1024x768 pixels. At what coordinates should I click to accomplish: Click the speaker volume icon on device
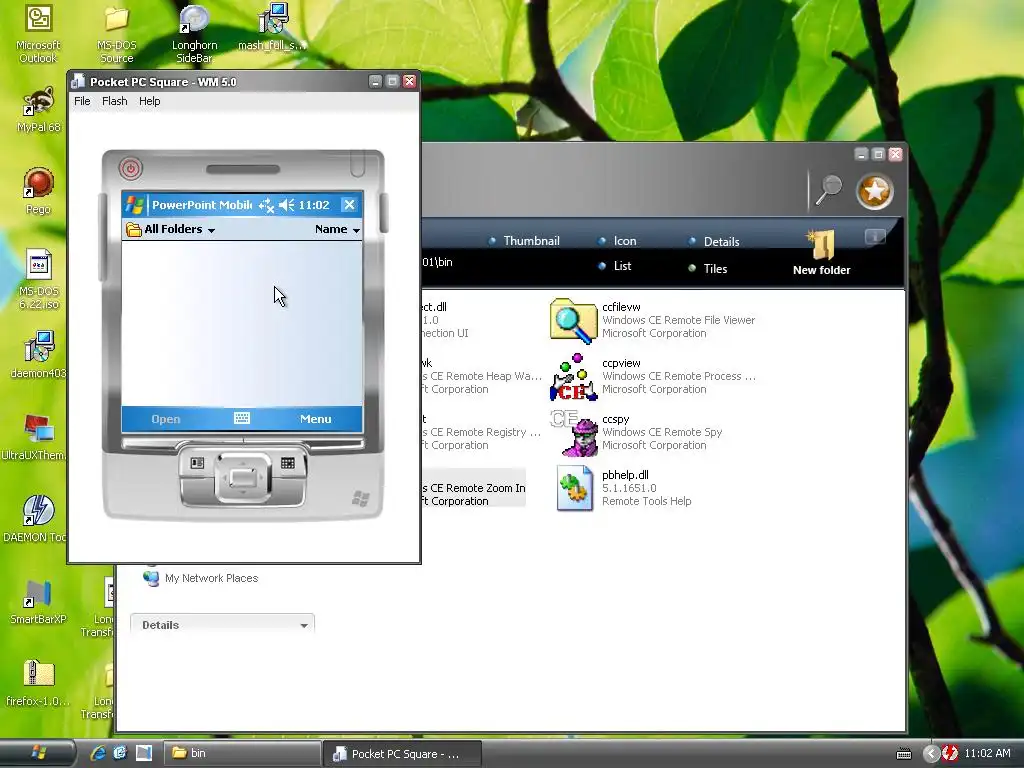coord(287,205)
